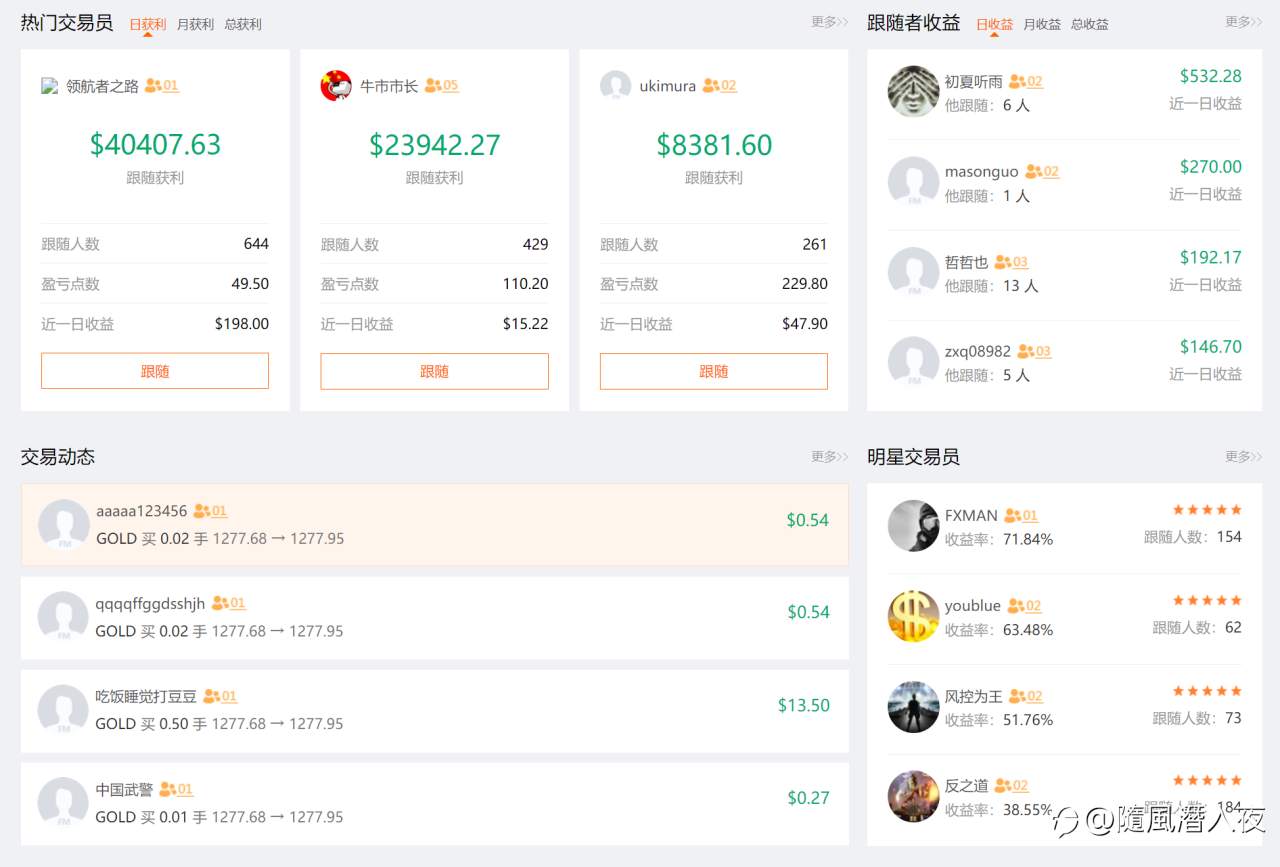Click 跟随 button under 领航者之路
The height and width of the screenshot is (867, 1280).
[155, 371]
